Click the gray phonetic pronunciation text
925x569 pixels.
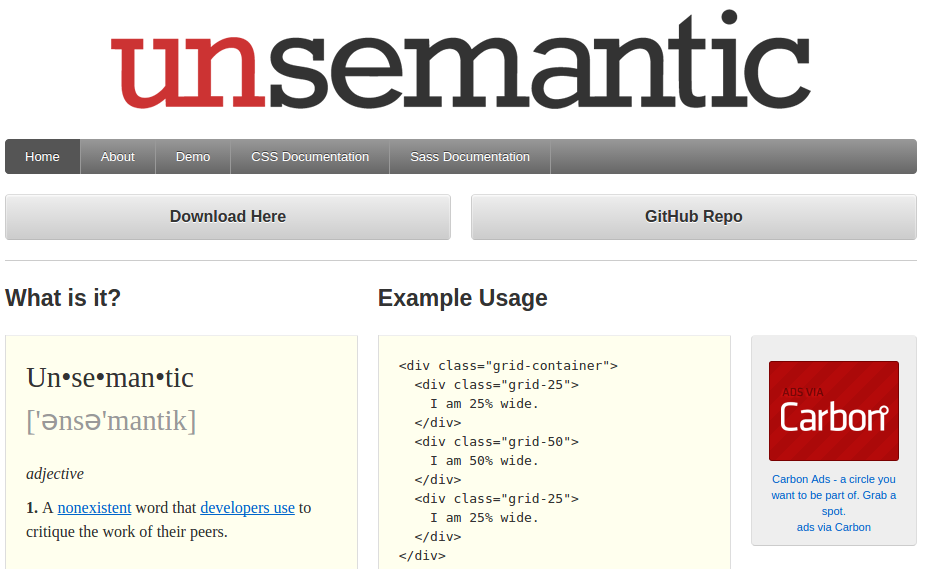111,421
